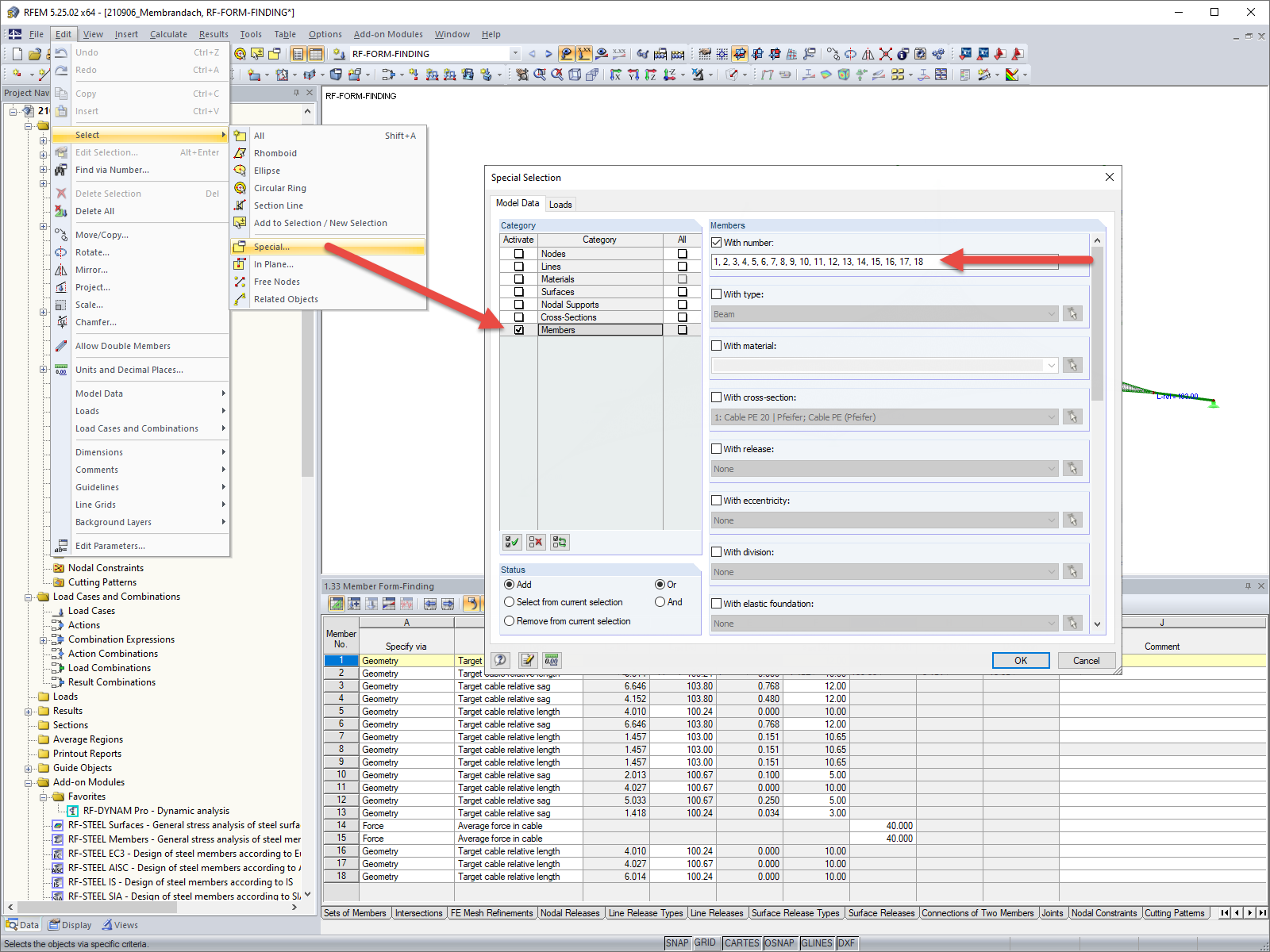Click the member numbers input field
Image resolution: width=1270 pixels, height=952 pixels.
(873, 262)
